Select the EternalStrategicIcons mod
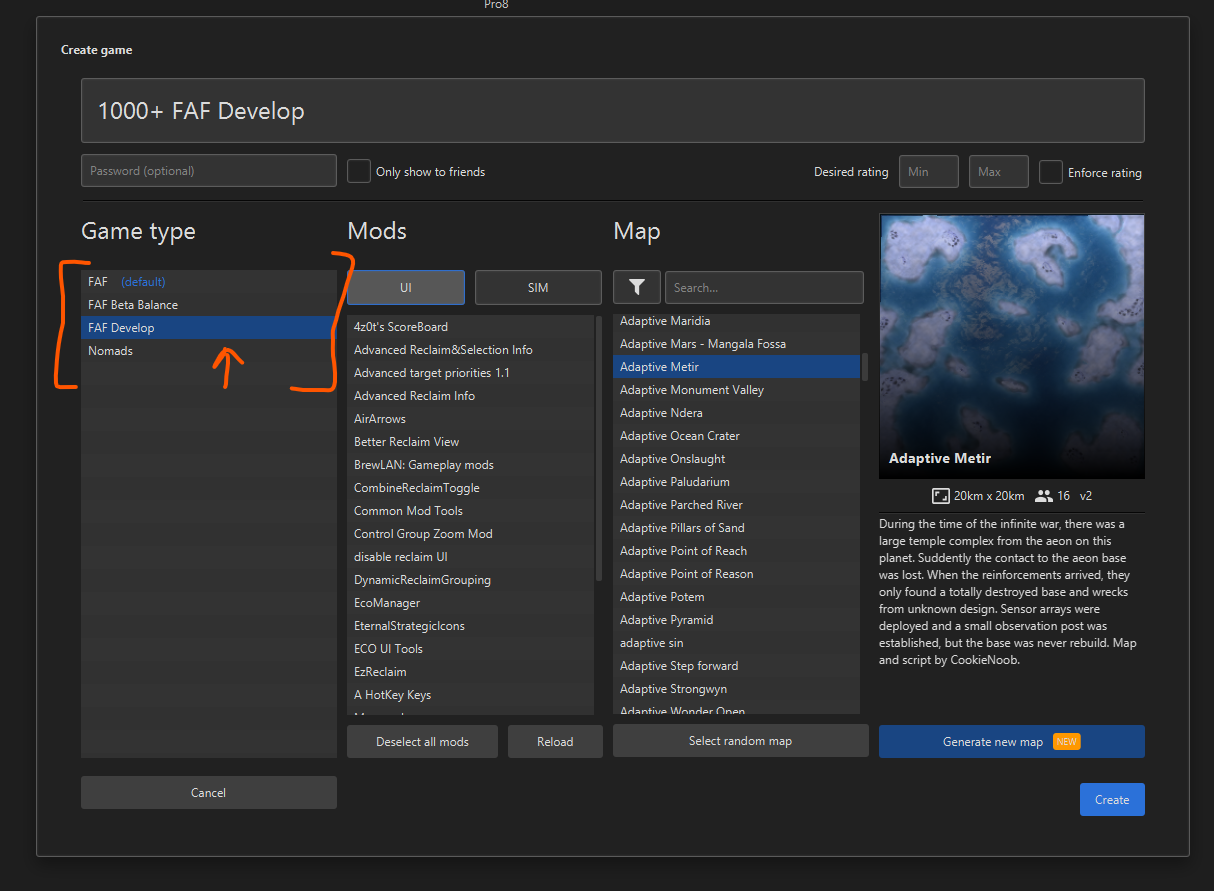The height and width of the screenshot is (891, 1214). tap(470, 626)
